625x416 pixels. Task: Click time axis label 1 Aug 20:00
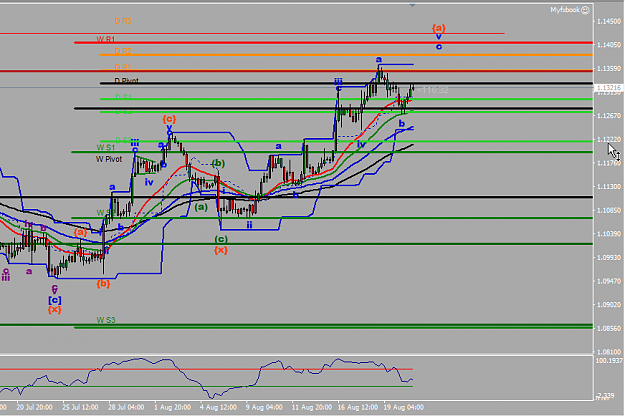tap(172, 407)
